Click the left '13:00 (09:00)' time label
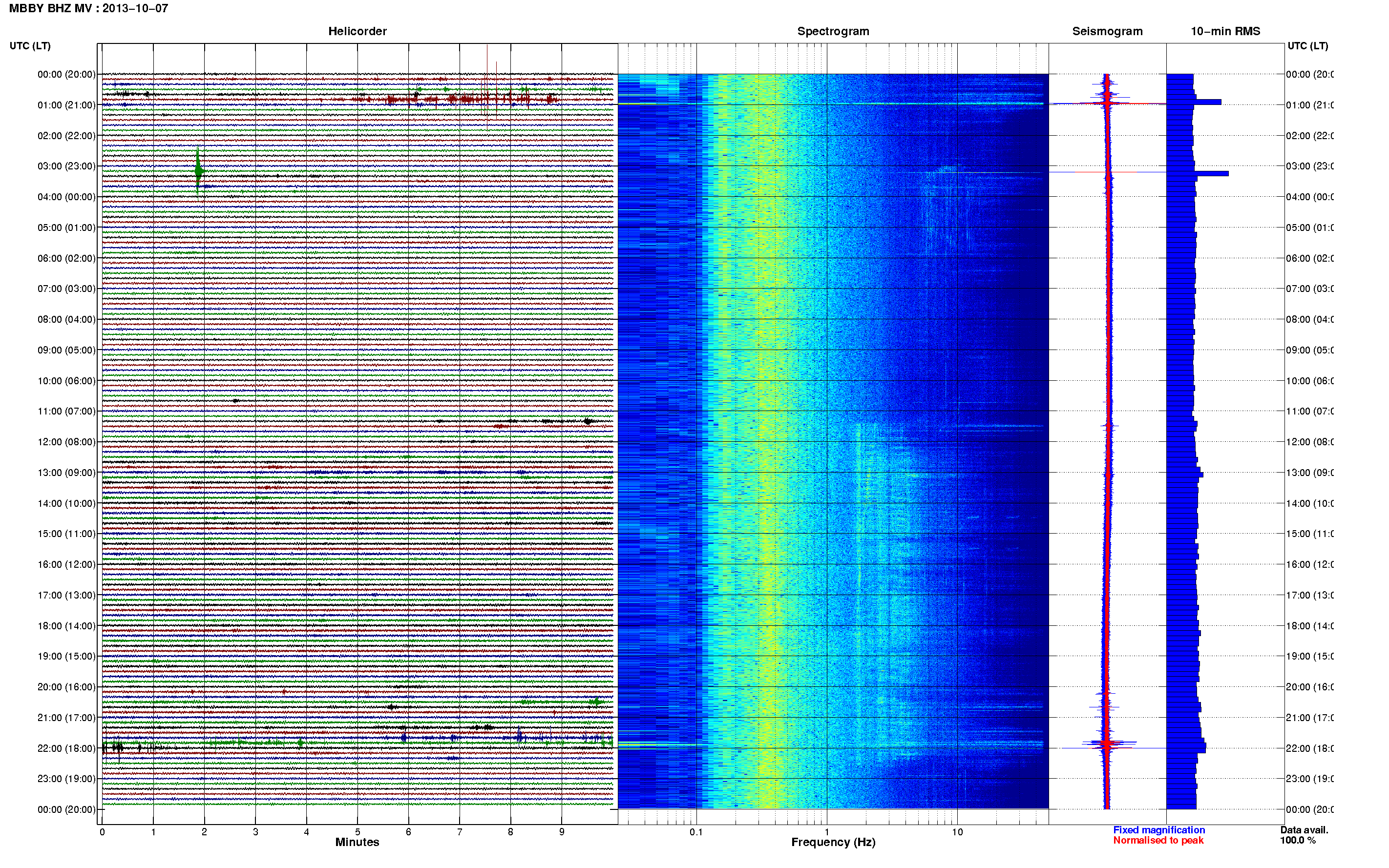Viewport: 1389px width, 868px height. [66, 473]
